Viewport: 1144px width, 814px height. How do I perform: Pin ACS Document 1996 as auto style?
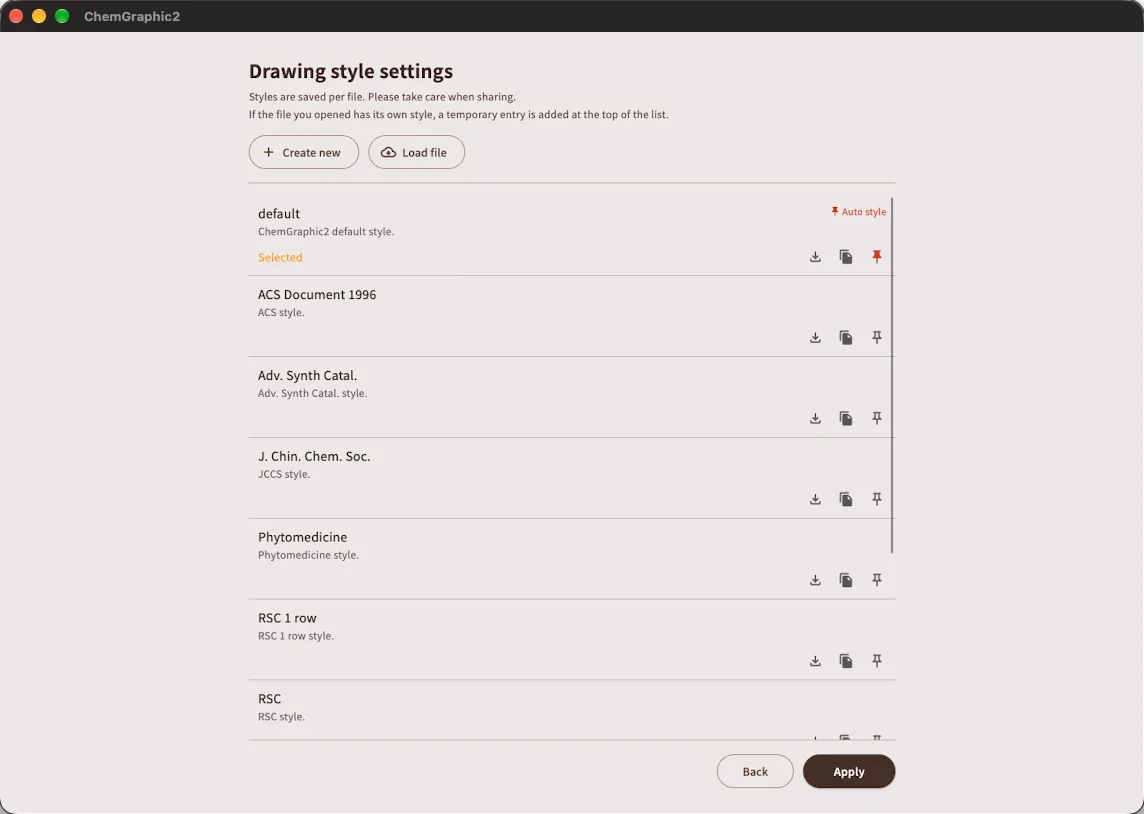pyautogui.click(x=877, y=338)
